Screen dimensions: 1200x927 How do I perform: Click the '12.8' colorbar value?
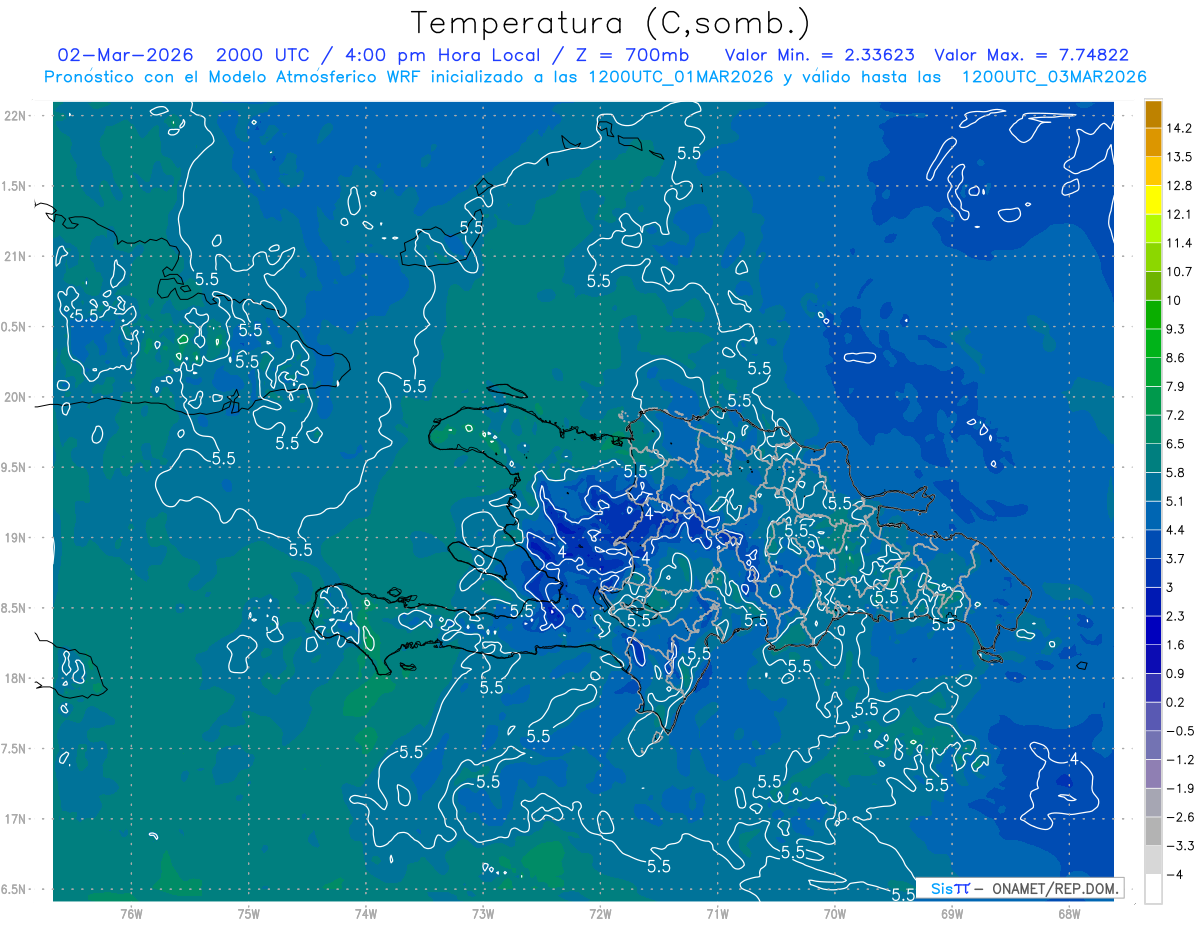[x=1179, y=186]
